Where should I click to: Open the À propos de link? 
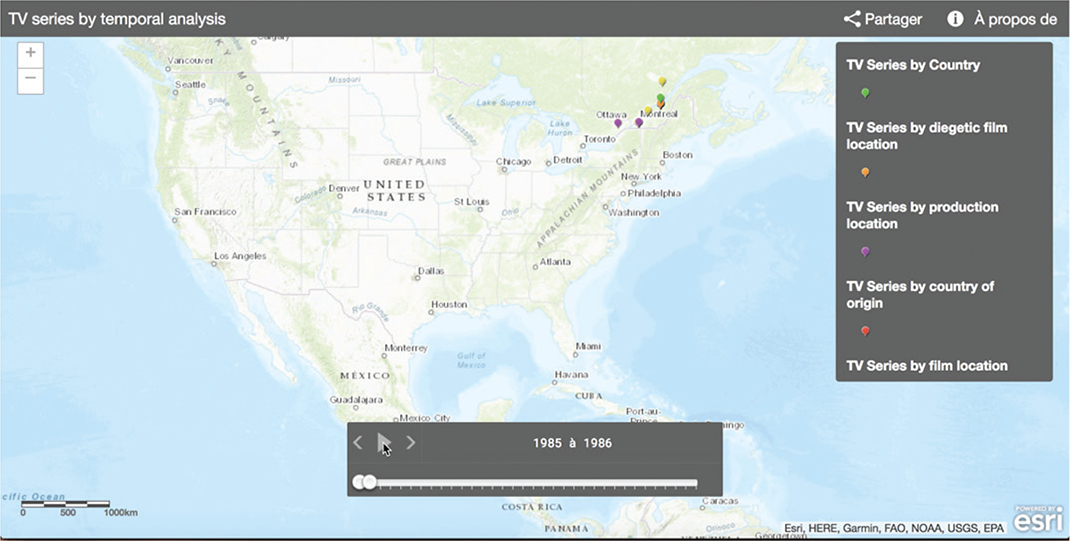point(1015,19)
